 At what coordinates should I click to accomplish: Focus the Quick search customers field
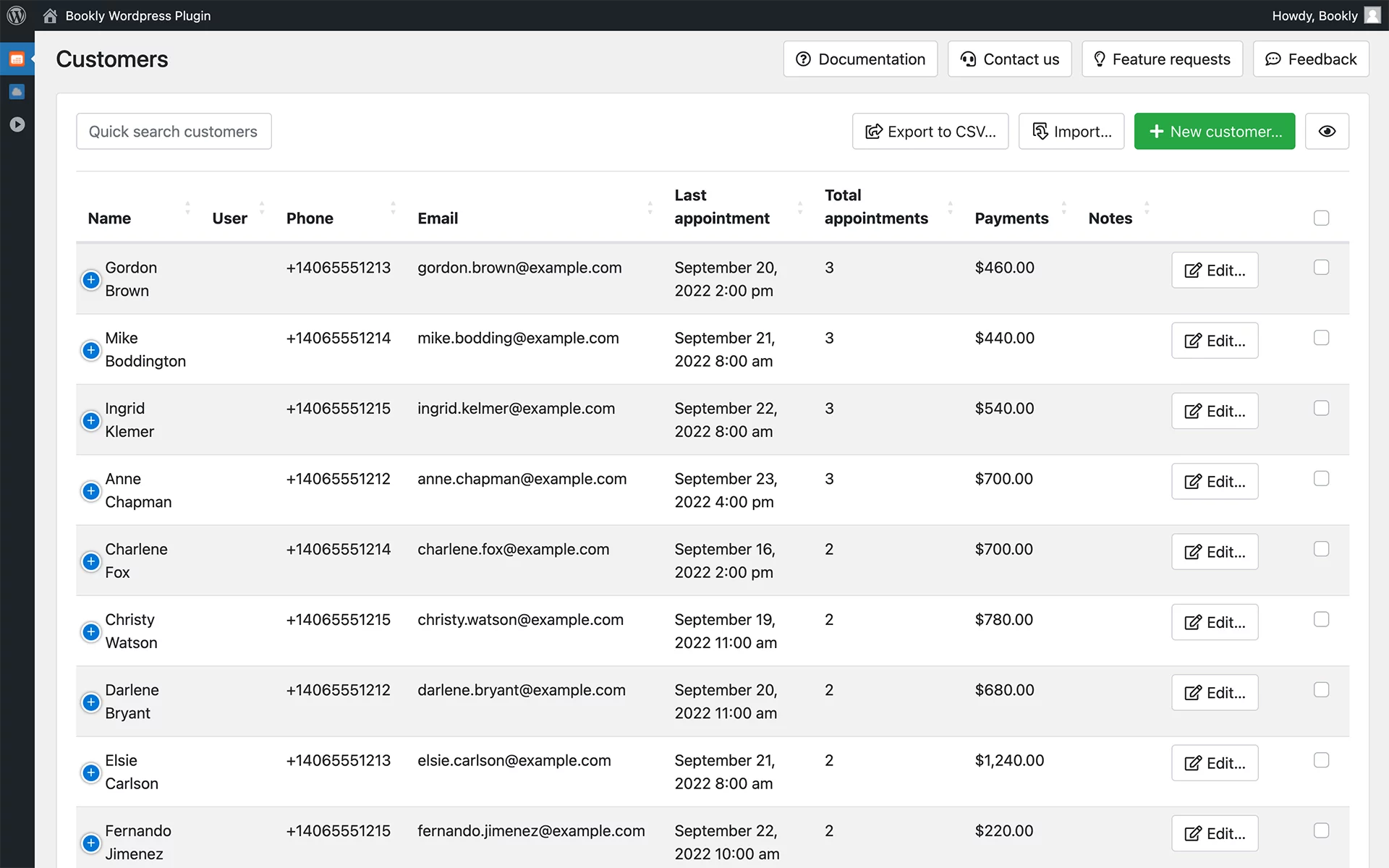coord(174,131)
